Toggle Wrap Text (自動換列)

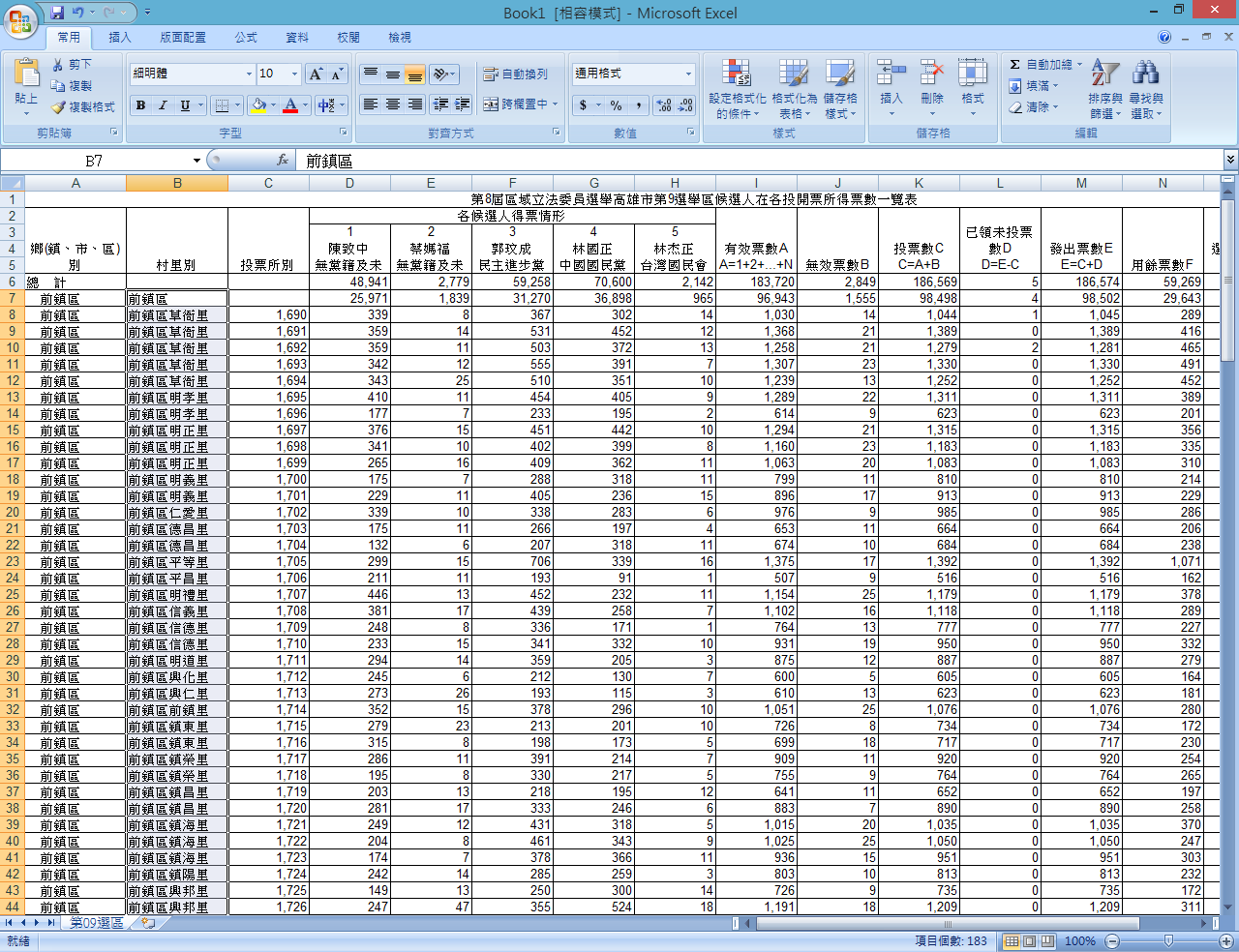[x=516, y=74]
